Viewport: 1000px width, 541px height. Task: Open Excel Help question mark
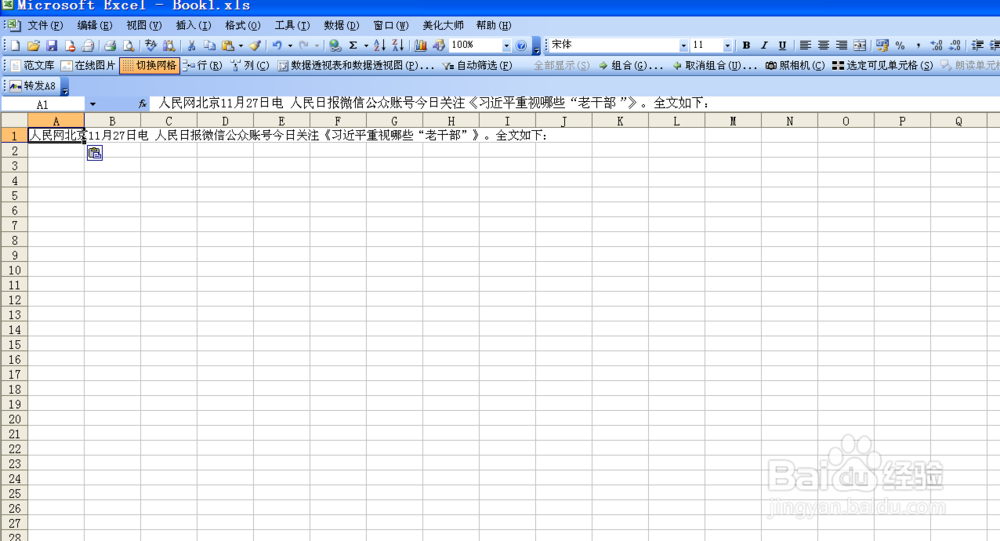[x=521, y=45]
